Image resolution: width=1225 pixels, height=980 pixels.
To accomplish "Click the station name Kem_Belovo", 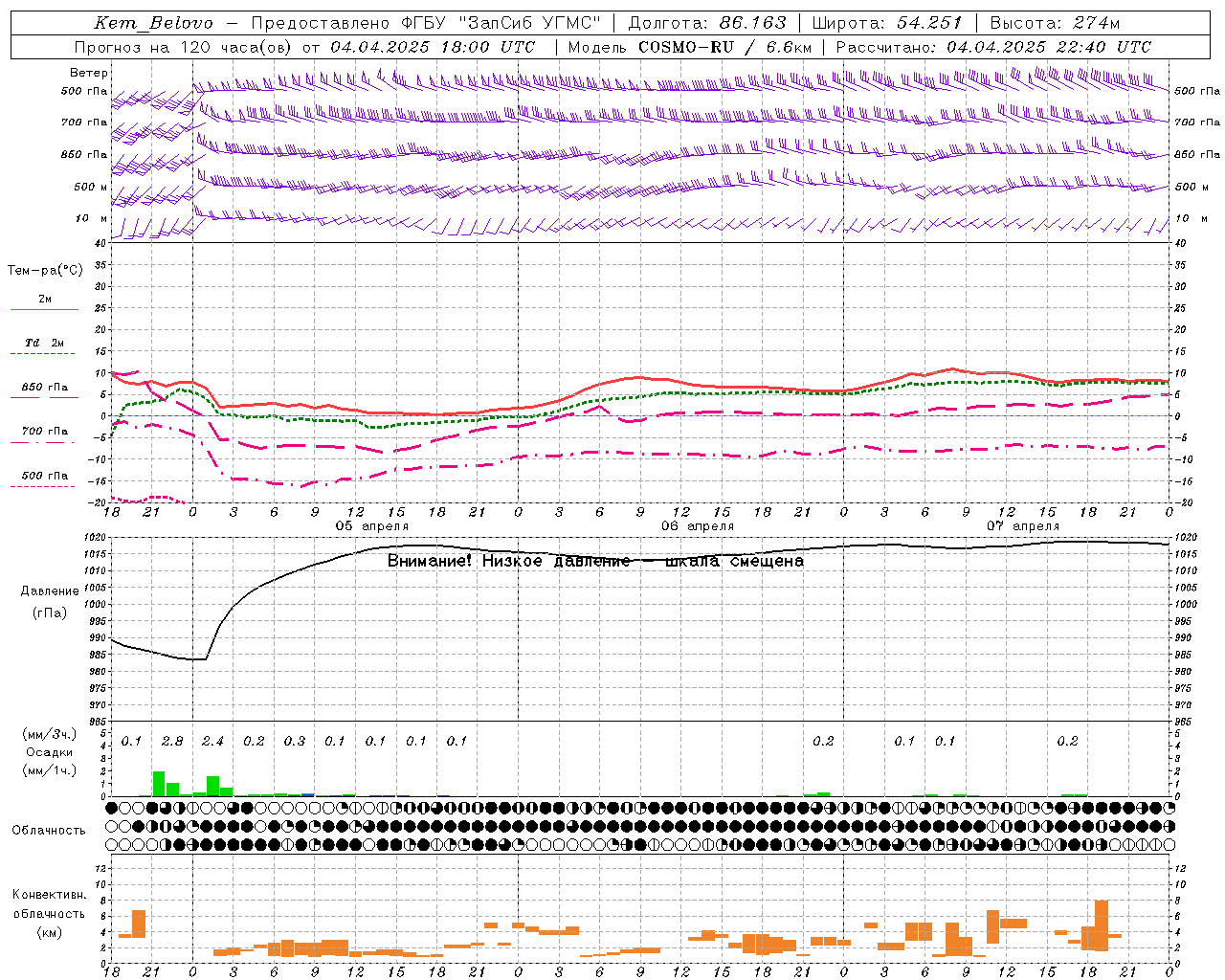I will (154, 23).
